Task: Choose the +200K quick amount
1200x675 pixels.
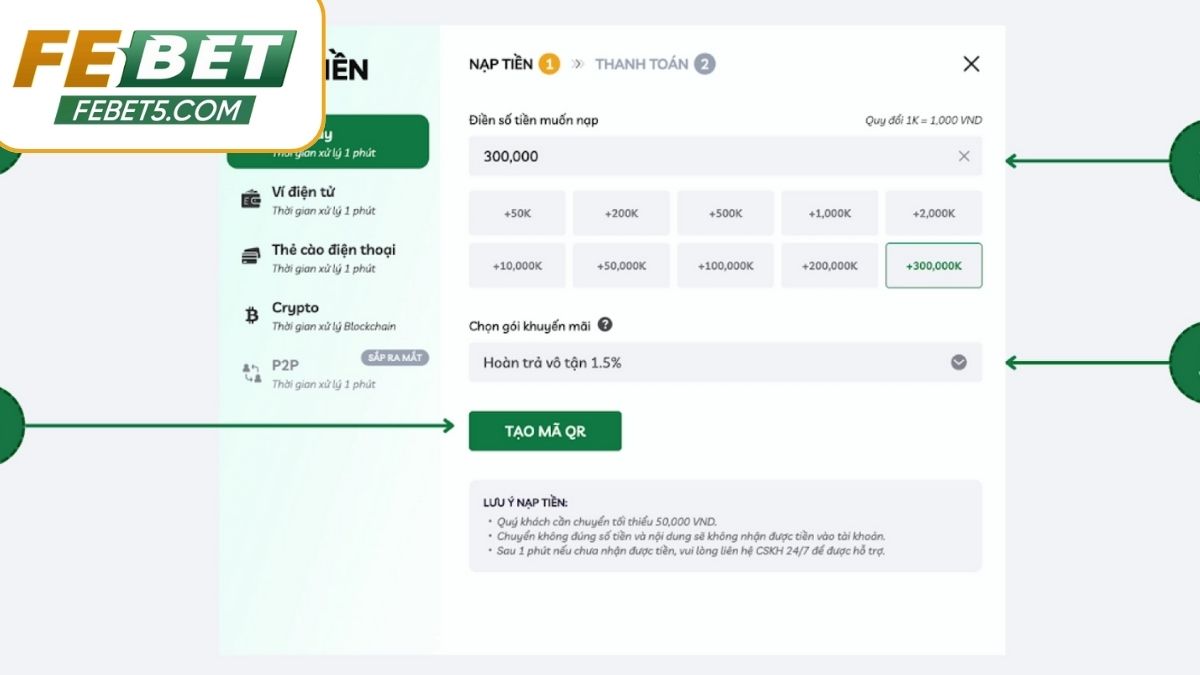Action: [621, 213]
